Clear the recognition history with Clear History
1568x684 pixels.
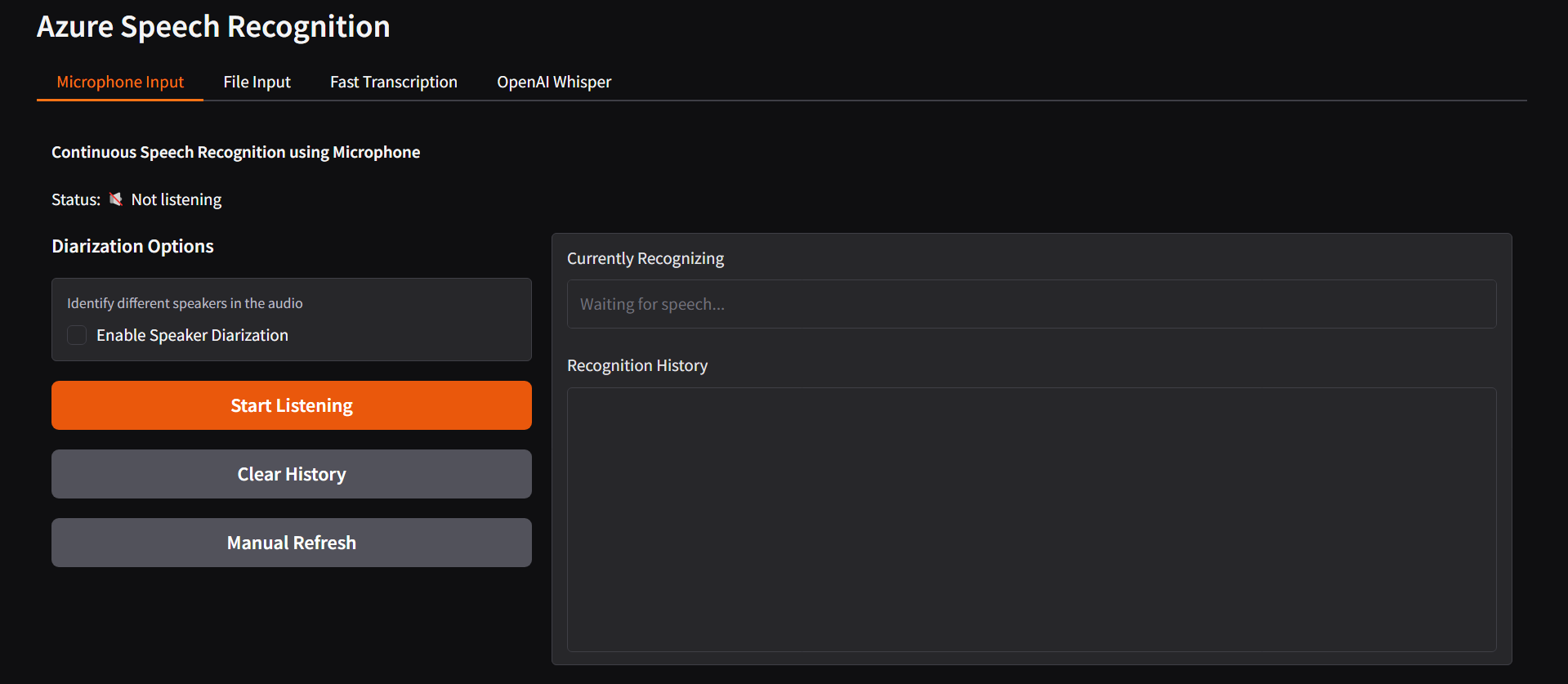[x=291, y=474]
